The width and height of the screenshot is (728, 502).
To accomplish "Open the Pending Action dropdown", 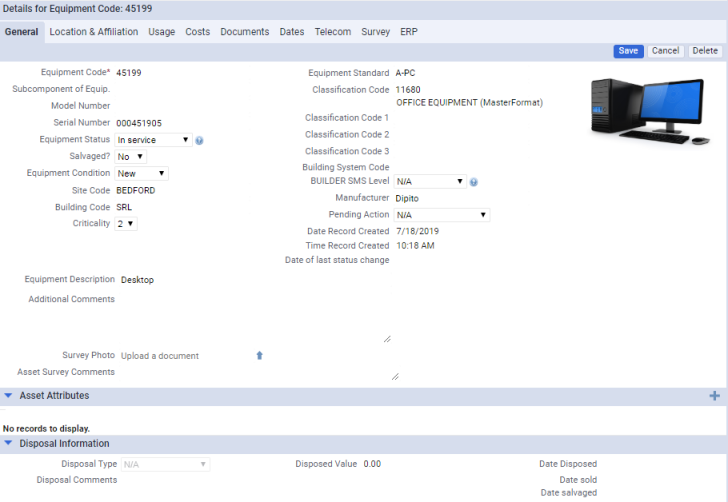I will pyautogui.click(x=441, y=215).
